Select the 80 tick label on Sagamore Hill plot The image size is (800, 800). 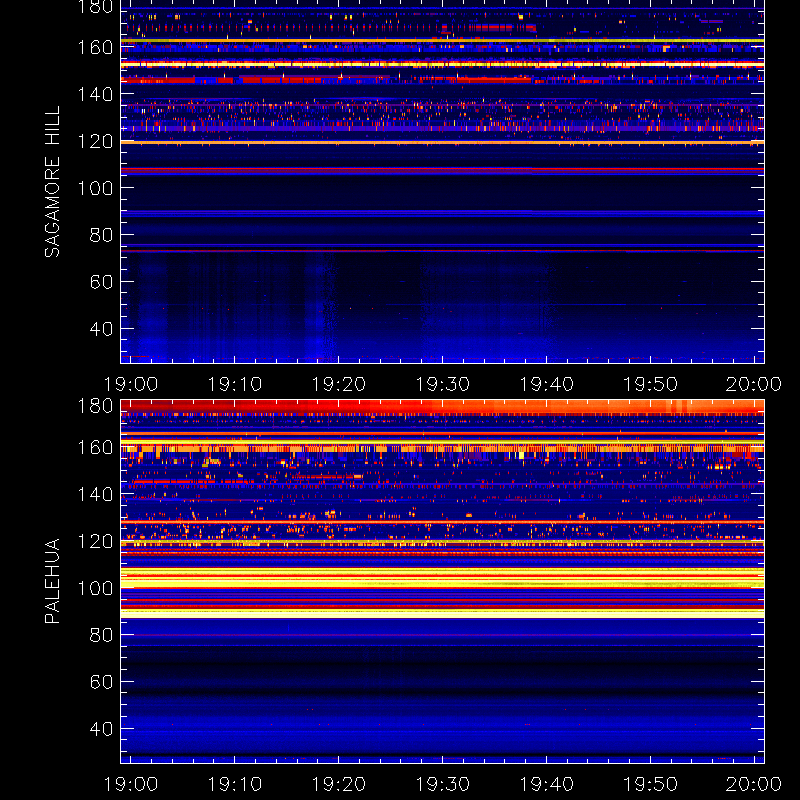[x=101, y=235]
